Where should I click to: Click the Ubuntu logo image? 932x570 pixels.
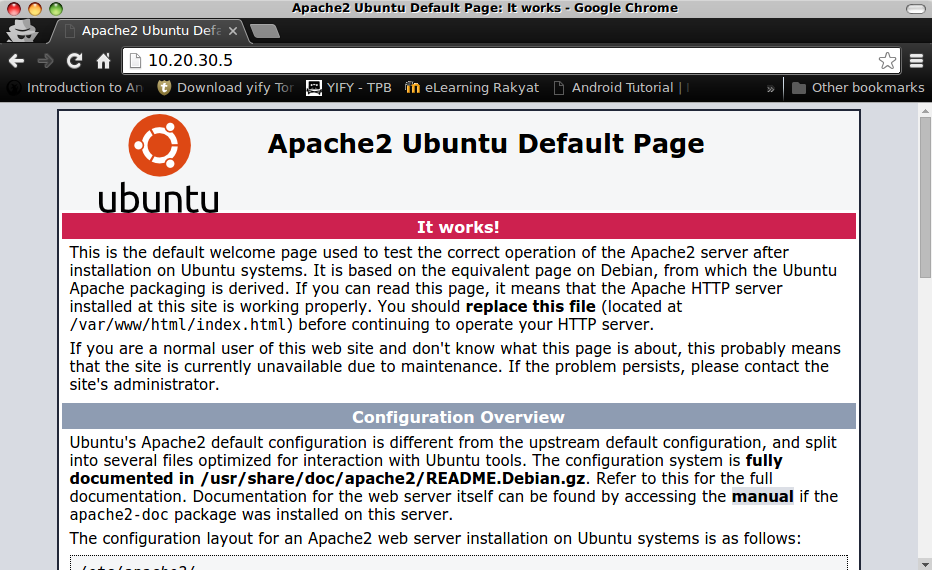[x=159, y=163]
